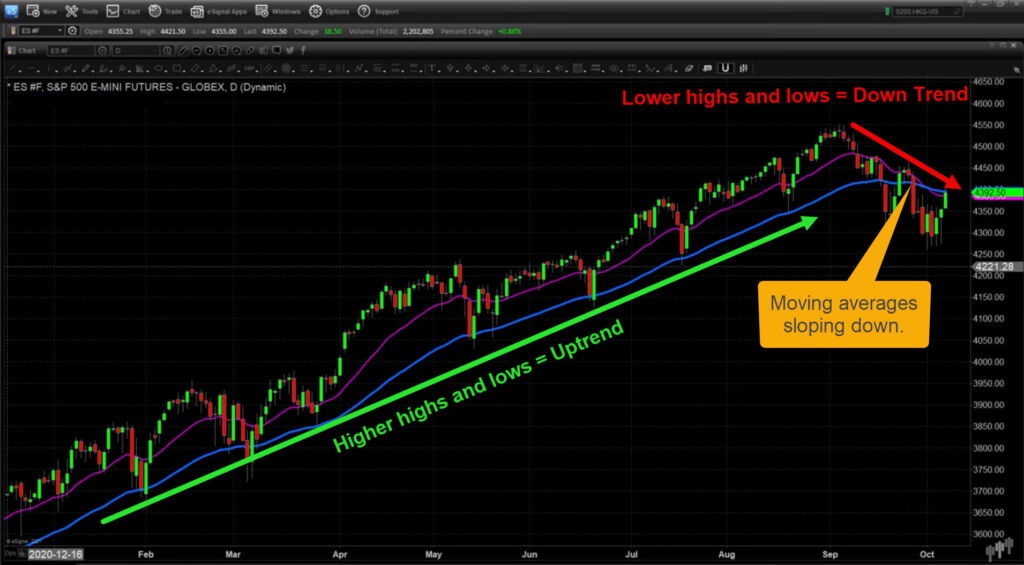Click symbol lookup icon in chart window
Screen dimensions: 1024x565
103,50
